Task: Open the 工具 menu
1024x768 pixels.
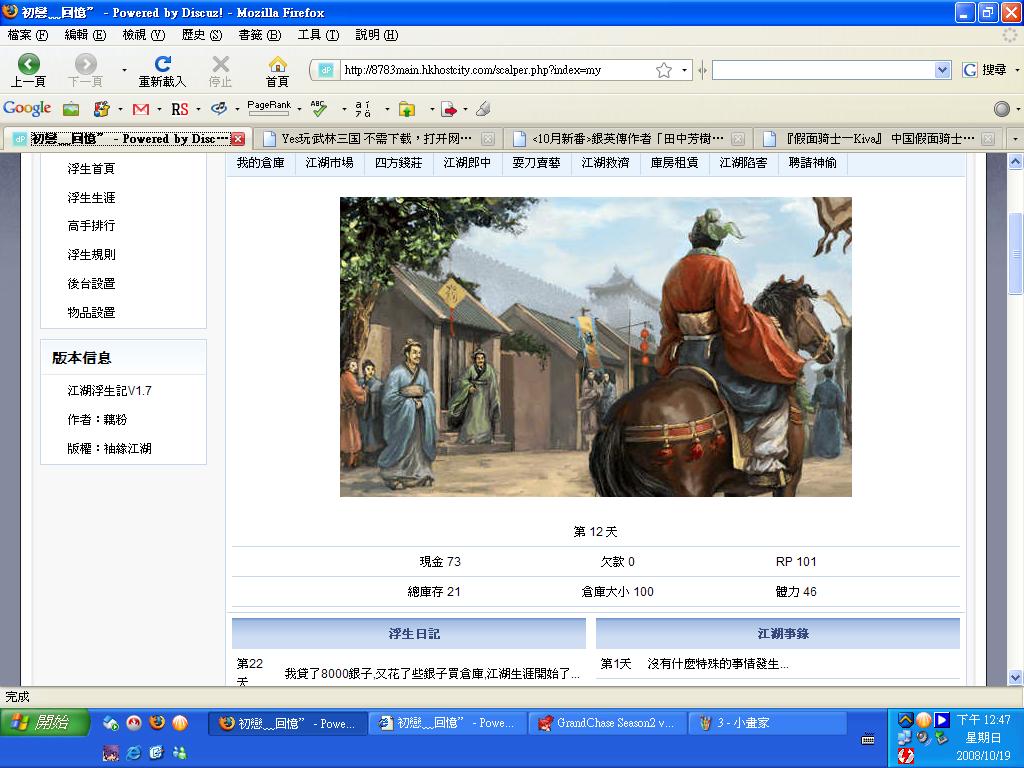Action: pyautogui.click(x=318, y=35)
